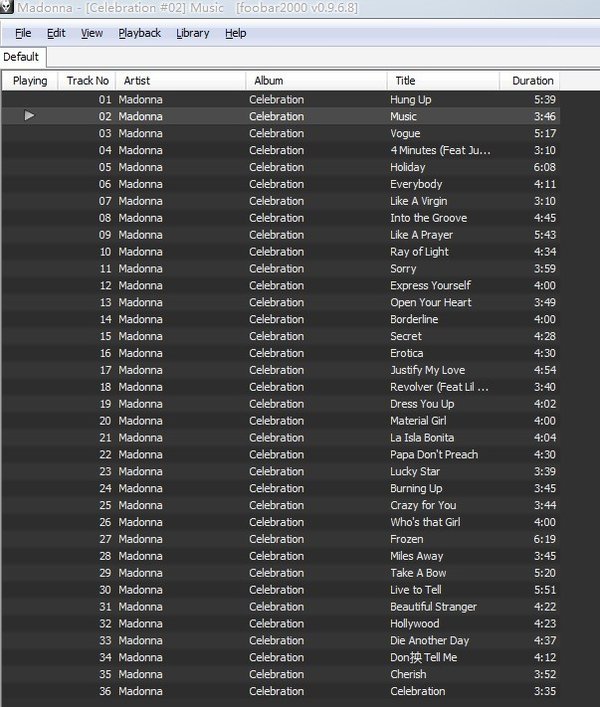Screen dimensions: 600x707
Task: Click the foobar2000 alien app icon
Action: click(6, 6)
